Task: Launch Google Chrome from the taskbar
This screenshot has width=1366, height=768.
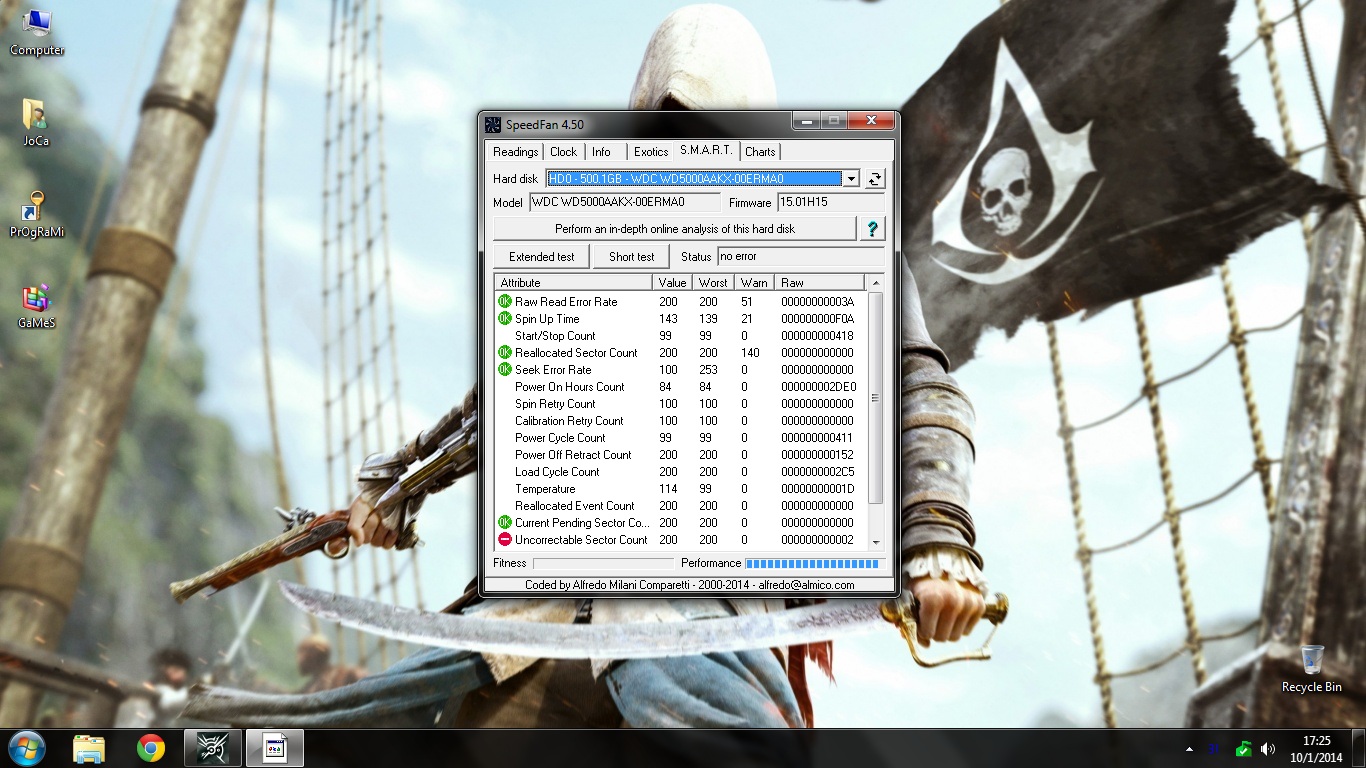Action: (x=151, y=748)
